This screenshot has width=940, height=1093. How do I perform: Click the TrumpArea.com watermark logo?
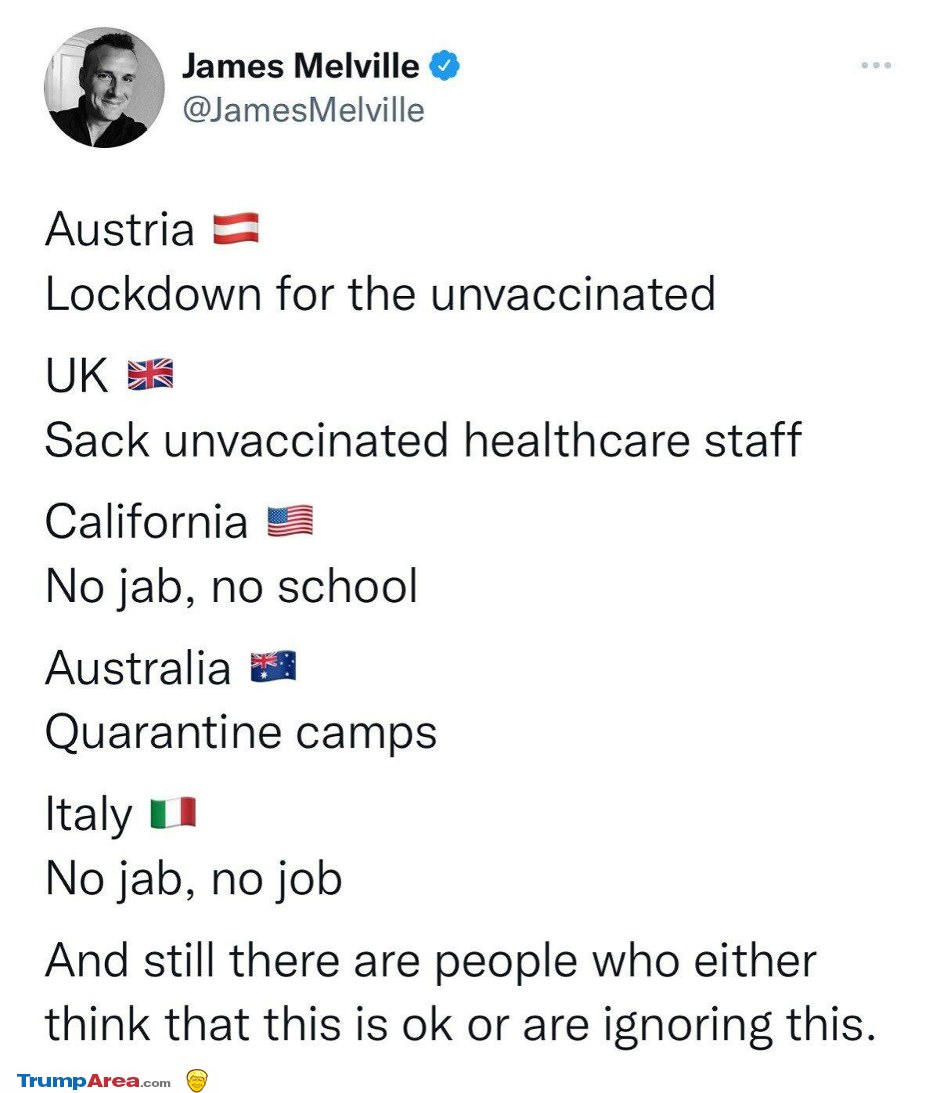tap(93, 1081)
